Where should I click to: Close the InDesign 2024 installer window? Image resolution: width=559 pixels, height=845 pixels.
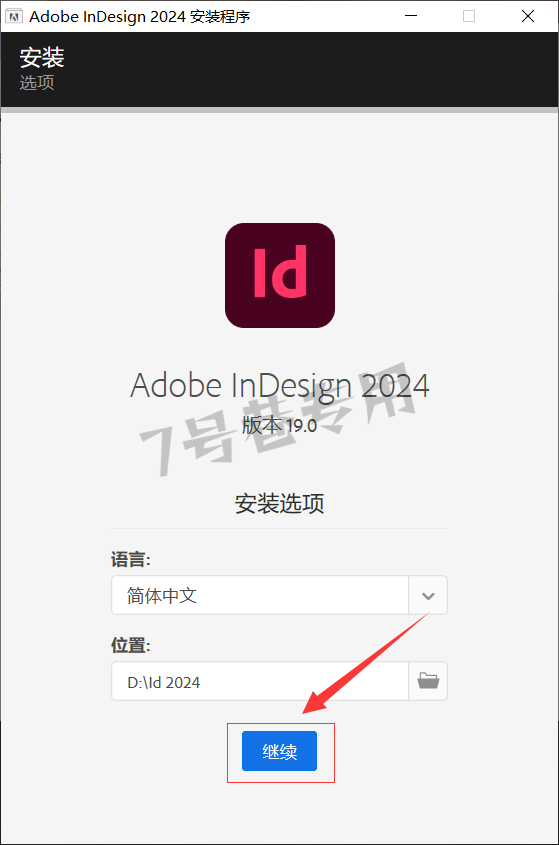(528, 16)
